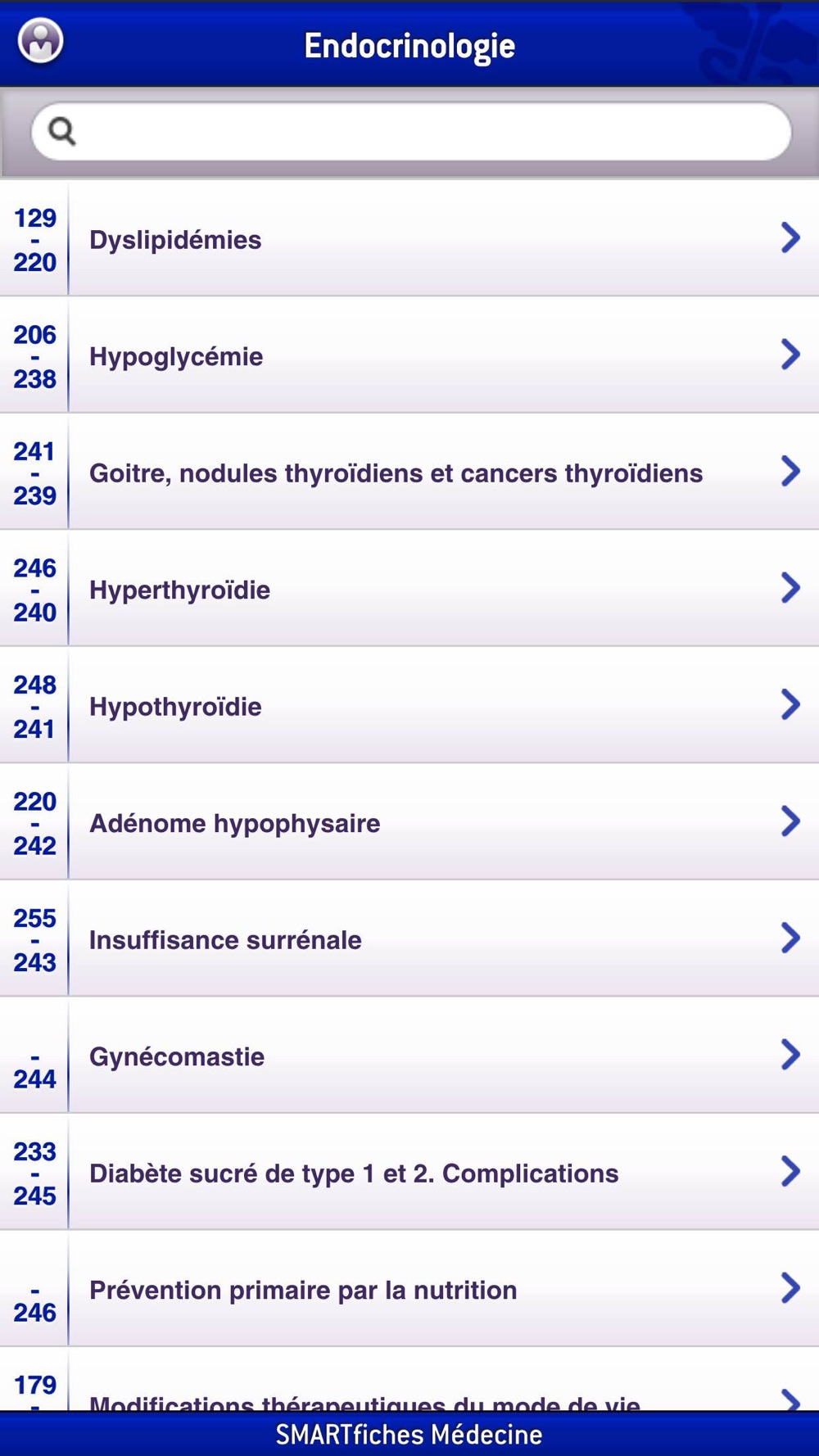Open Prévention primaire par la nutrition
Screen dimensions: 819x1456
coord(409,1289)
